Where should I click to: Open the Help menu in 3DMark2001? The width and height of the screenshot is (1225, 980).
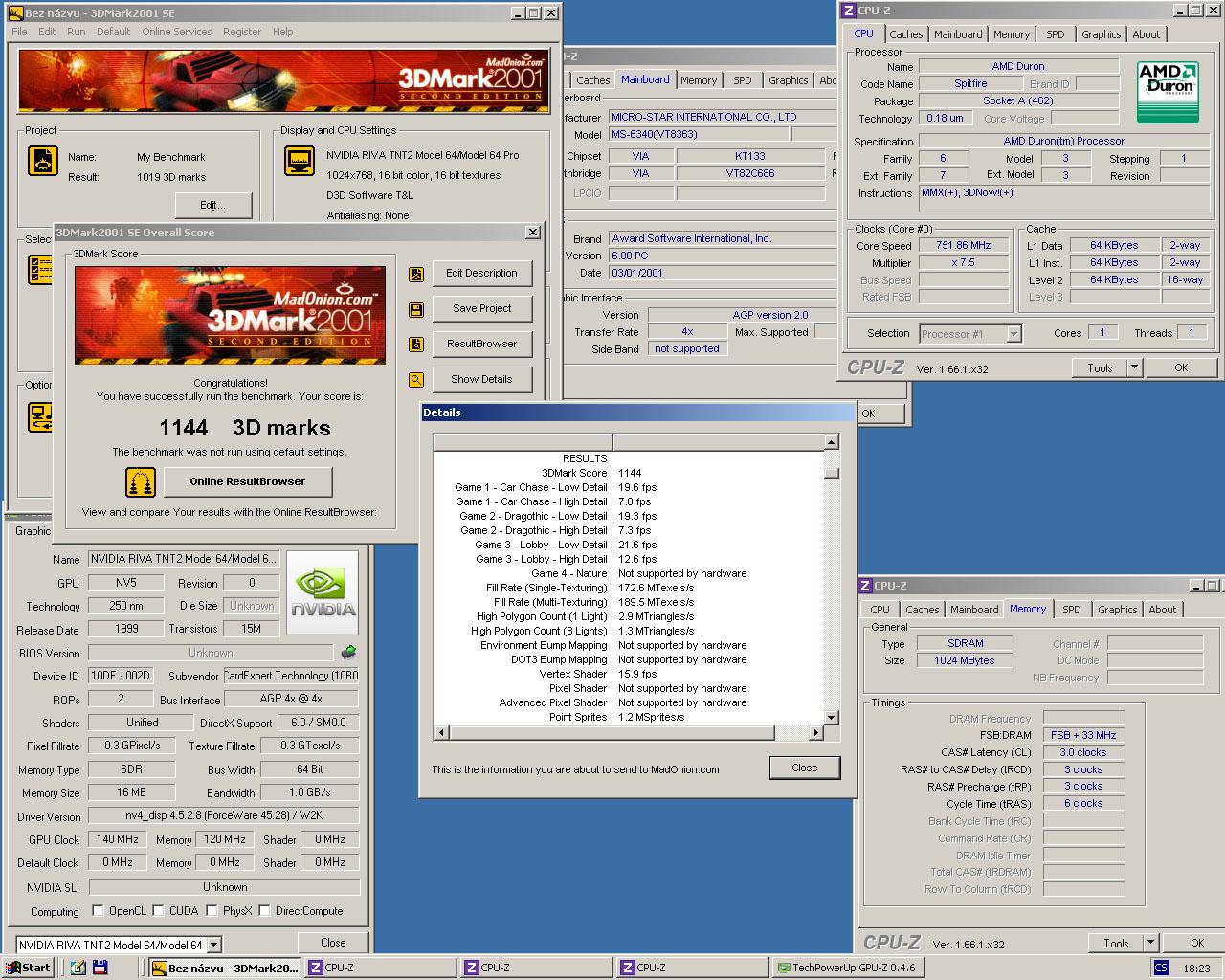pos(283,32)
